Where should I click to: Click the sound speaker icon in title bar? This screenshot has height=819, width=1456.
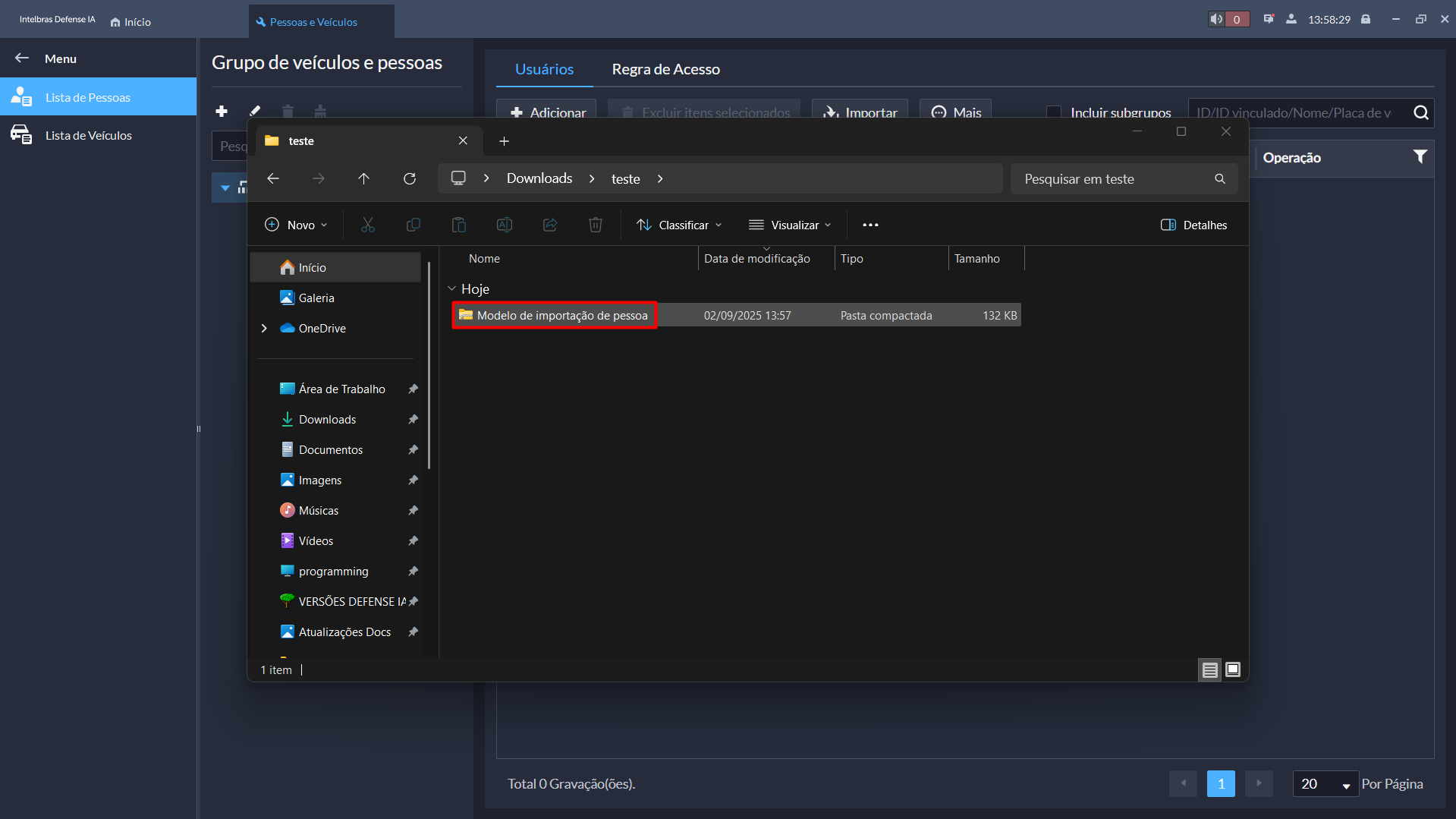pyautogui.click(x=1216, y=19)
